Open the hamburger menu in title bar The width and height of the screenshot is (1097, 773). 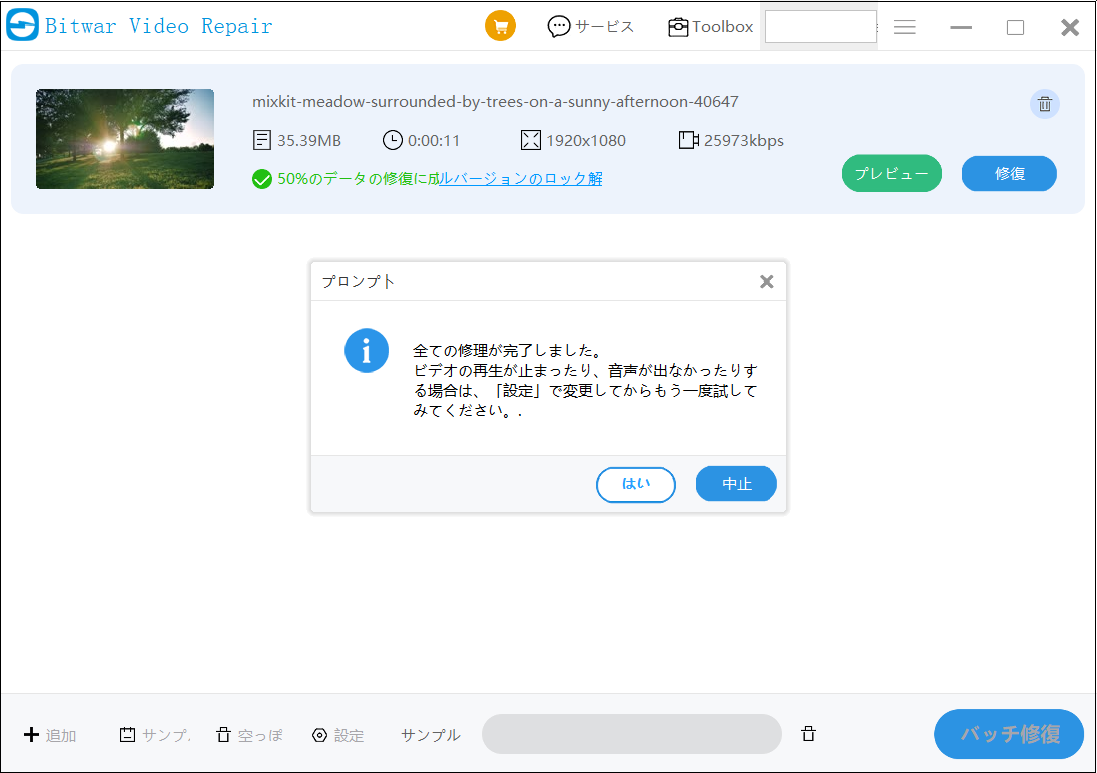905,28
